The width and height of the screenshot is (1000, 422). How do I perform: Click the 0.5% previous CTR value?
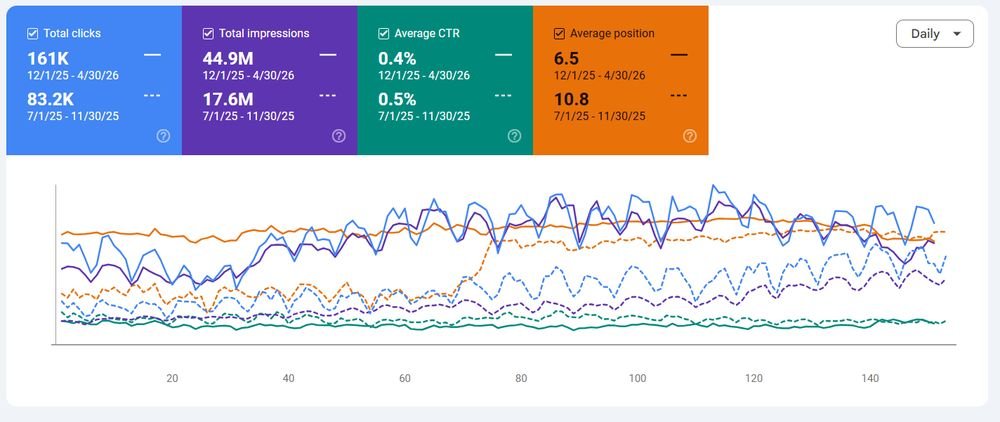397,99
